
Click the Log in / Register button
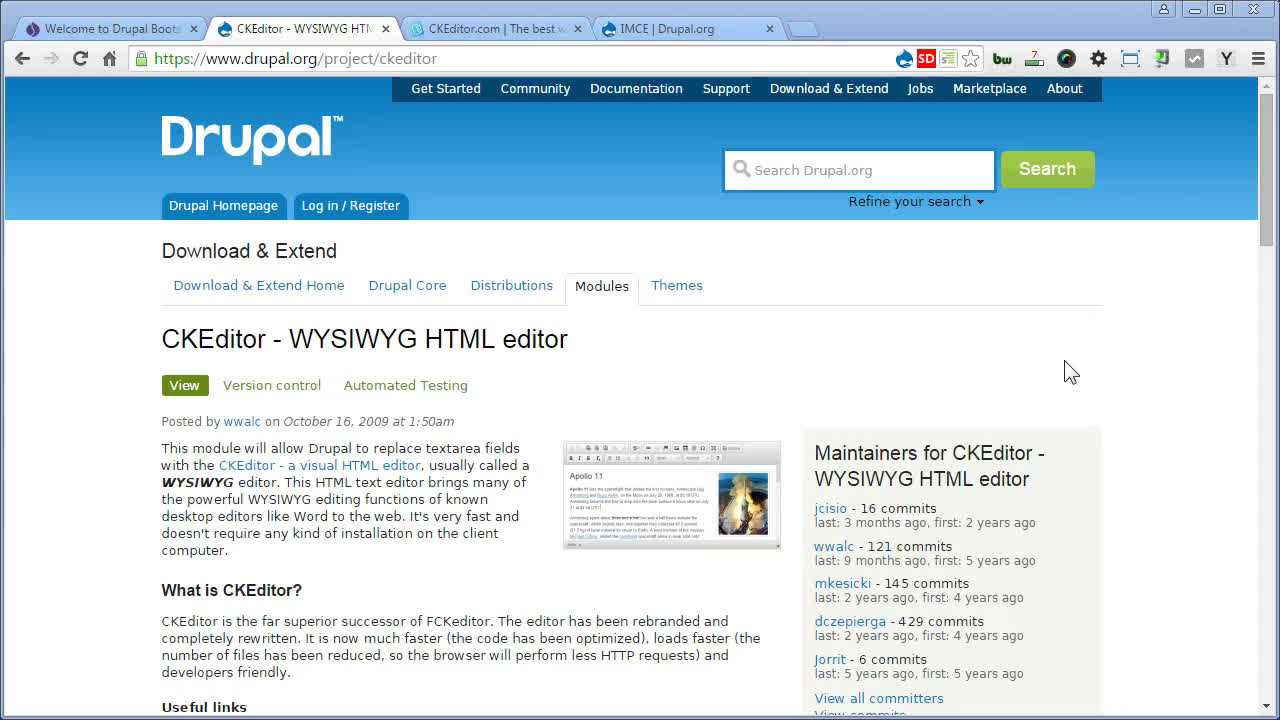pos(350,206)
